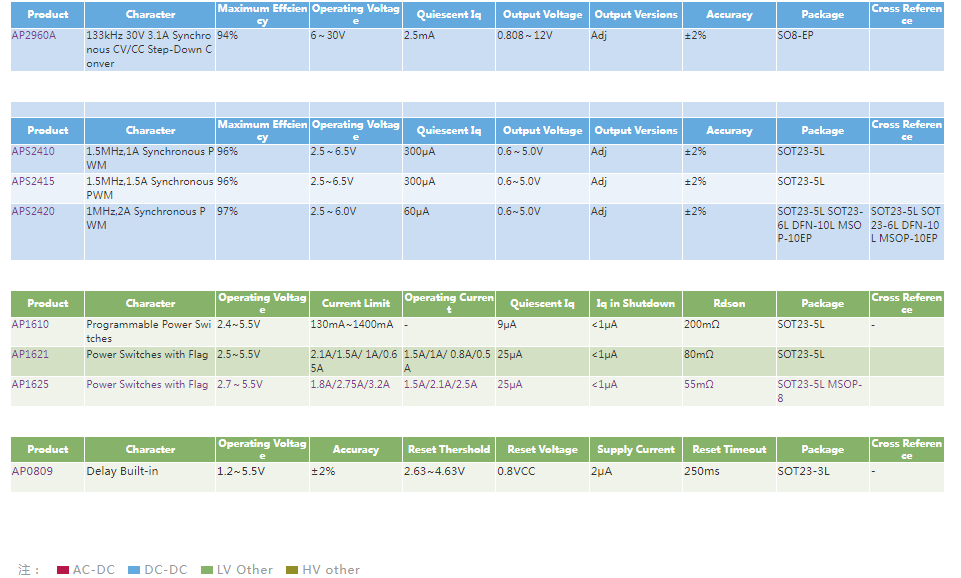Click the Reset Threshold column header
This screenshot has width=961, height=578.
449,450
